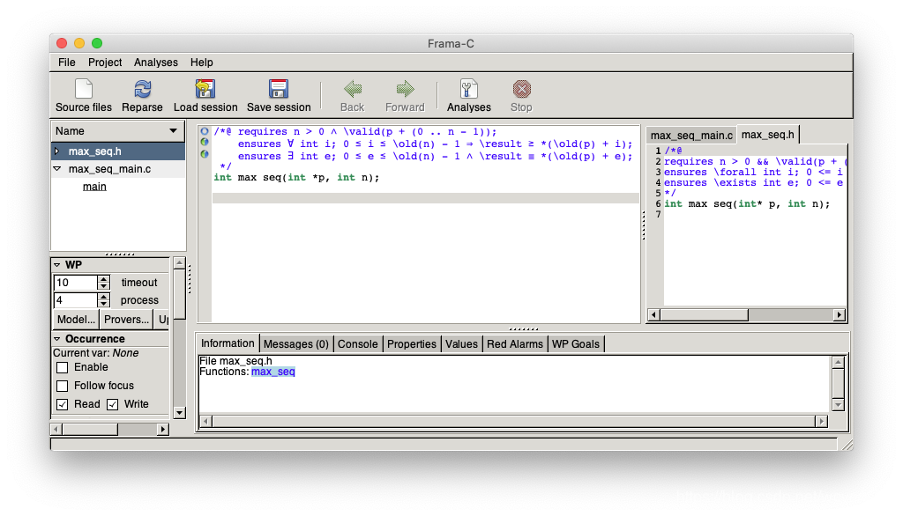Click the forall ensures status bullet
The image size is (904, 516).
coord(204,142)
